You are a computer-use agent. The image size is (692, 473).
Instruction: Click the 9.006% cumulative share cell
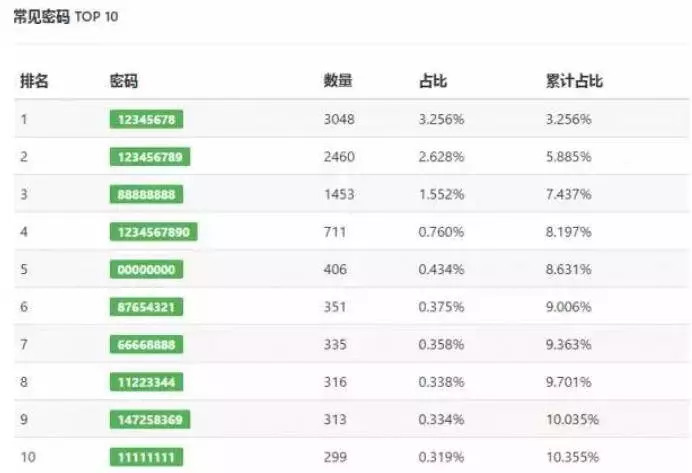568,307
